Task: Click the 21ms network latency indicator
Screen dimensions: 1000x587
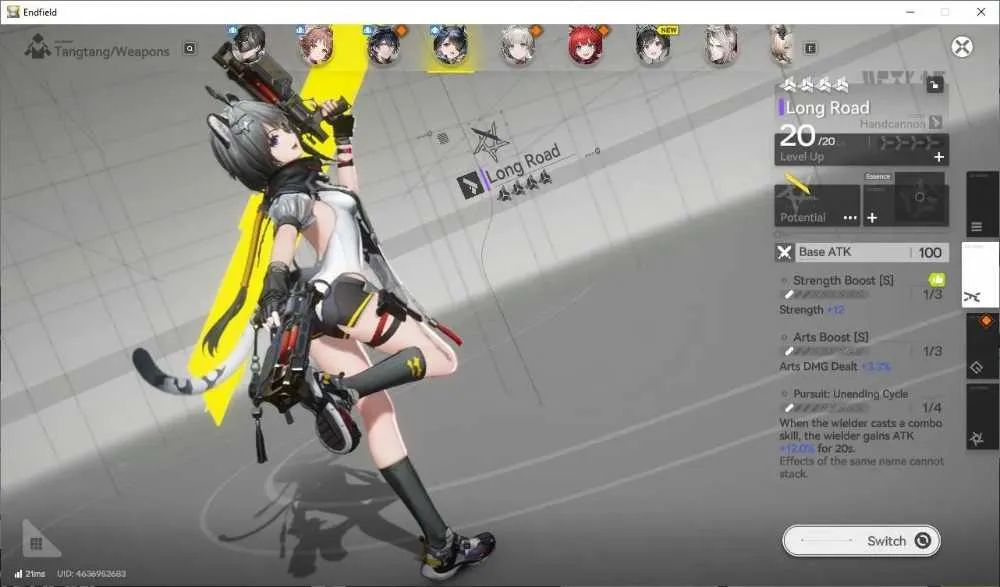Action: tap(30, 574)
